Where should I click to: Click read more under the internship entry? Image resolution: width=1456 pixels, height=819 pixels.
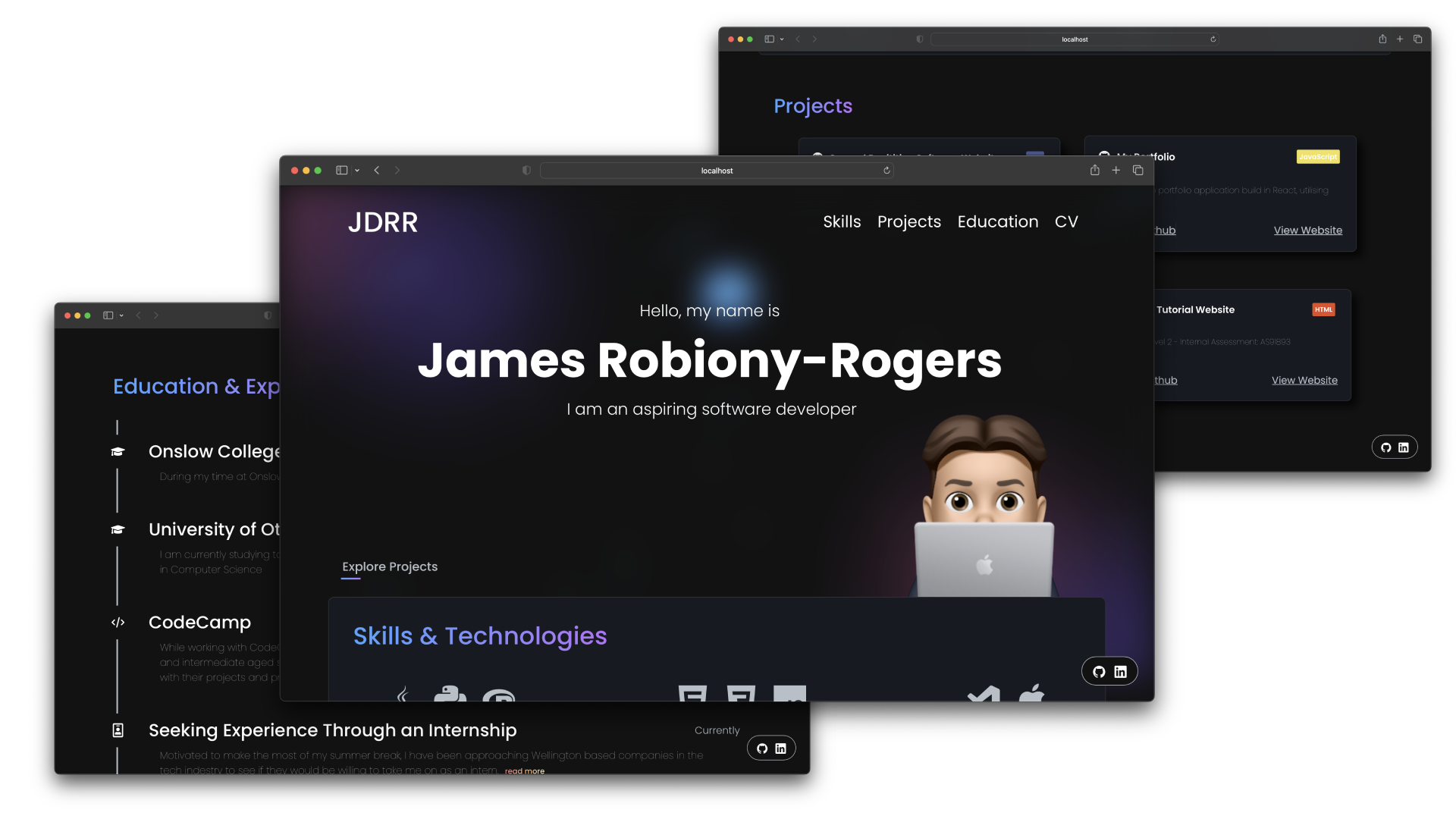tap(524, 770)
